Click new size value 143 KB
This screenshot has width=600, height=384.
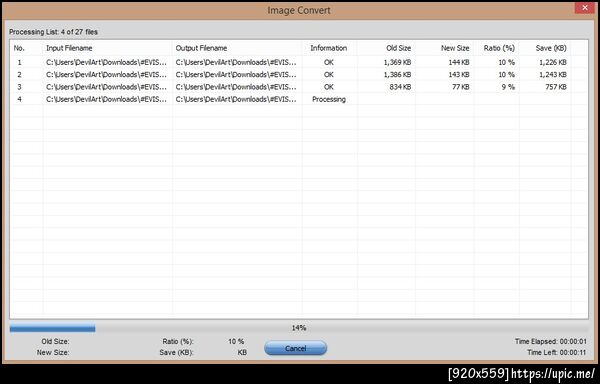tap(459, 75)
